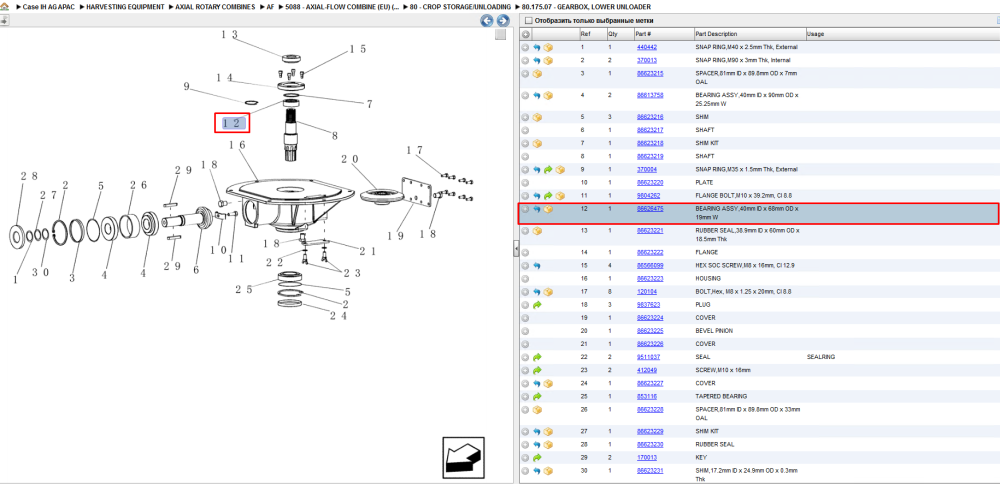
Task: Click the blue arrow icon for RUBBER SEAL 86623230
Action: 537,444
